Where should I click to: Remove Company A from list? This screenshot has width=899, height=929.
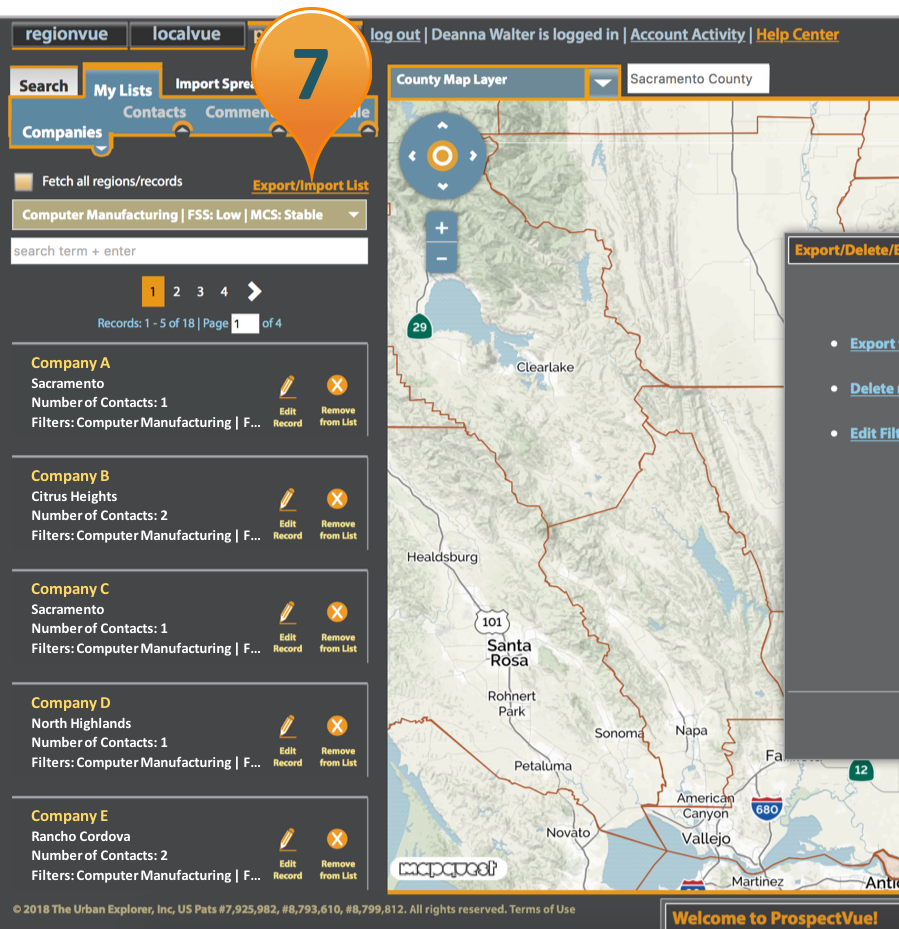[337, 385]
